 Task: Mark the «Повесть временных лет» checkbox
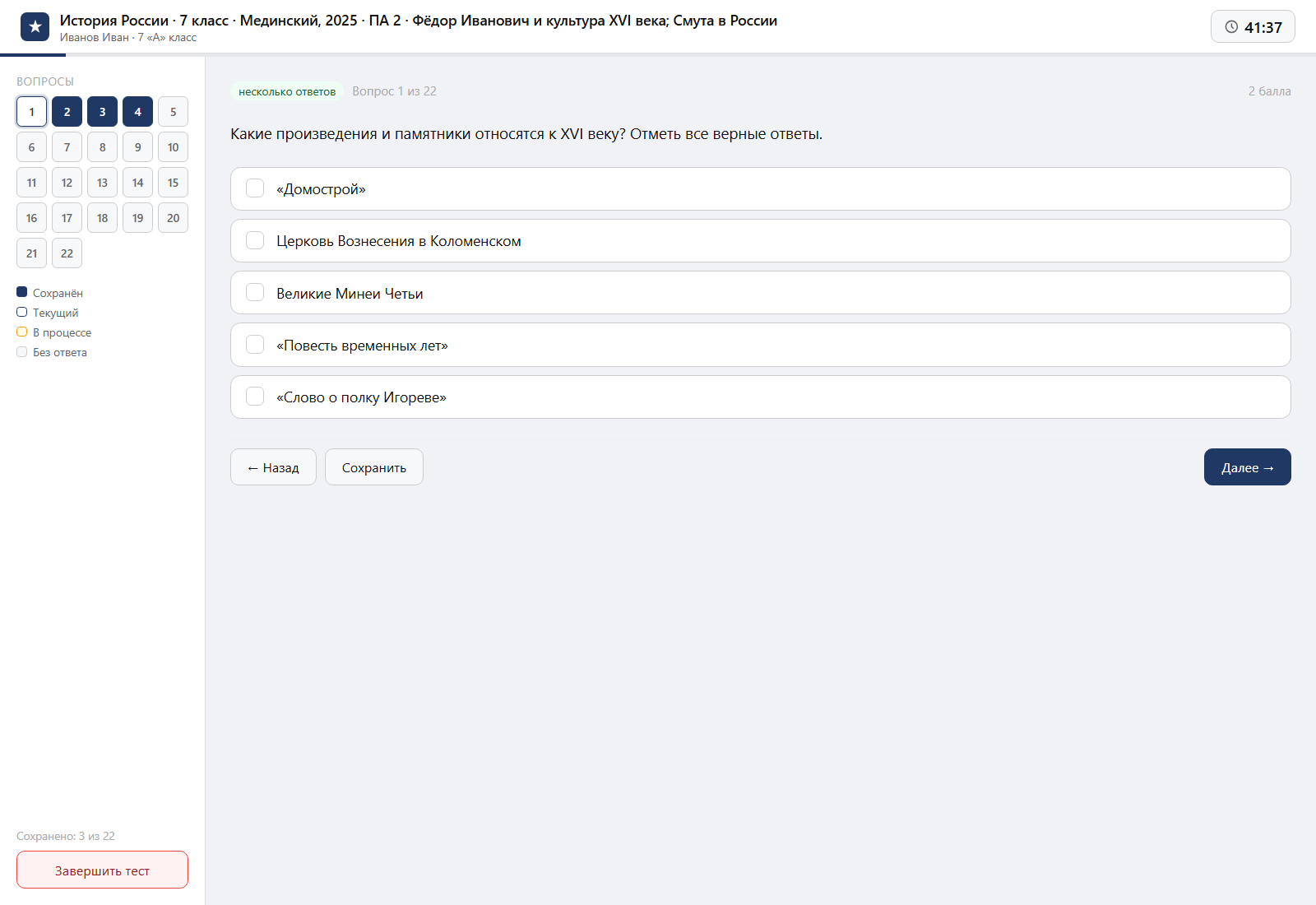pos(255,345)
